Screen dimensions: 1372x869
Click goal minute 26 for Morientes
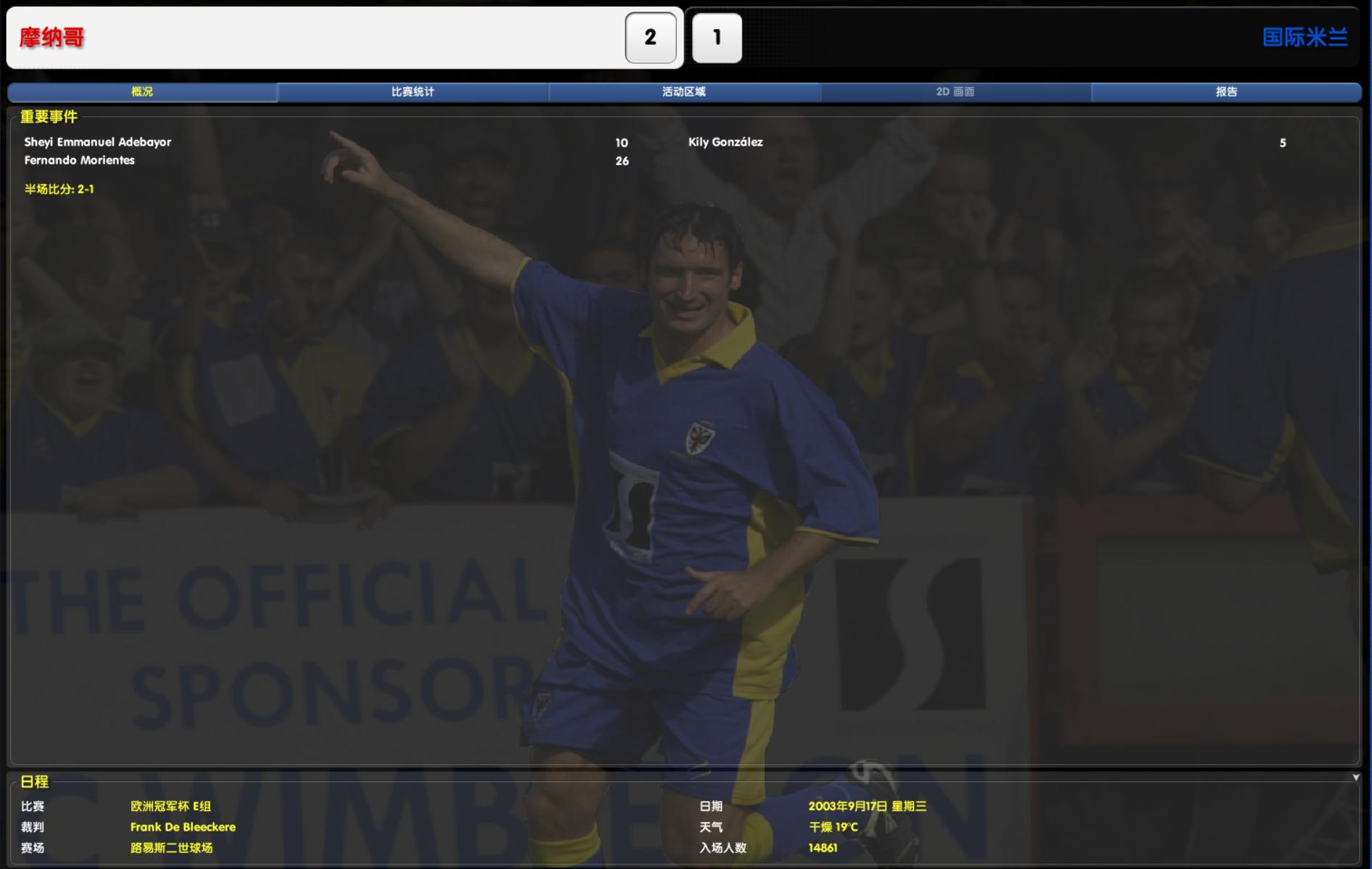tap(622, 161)
